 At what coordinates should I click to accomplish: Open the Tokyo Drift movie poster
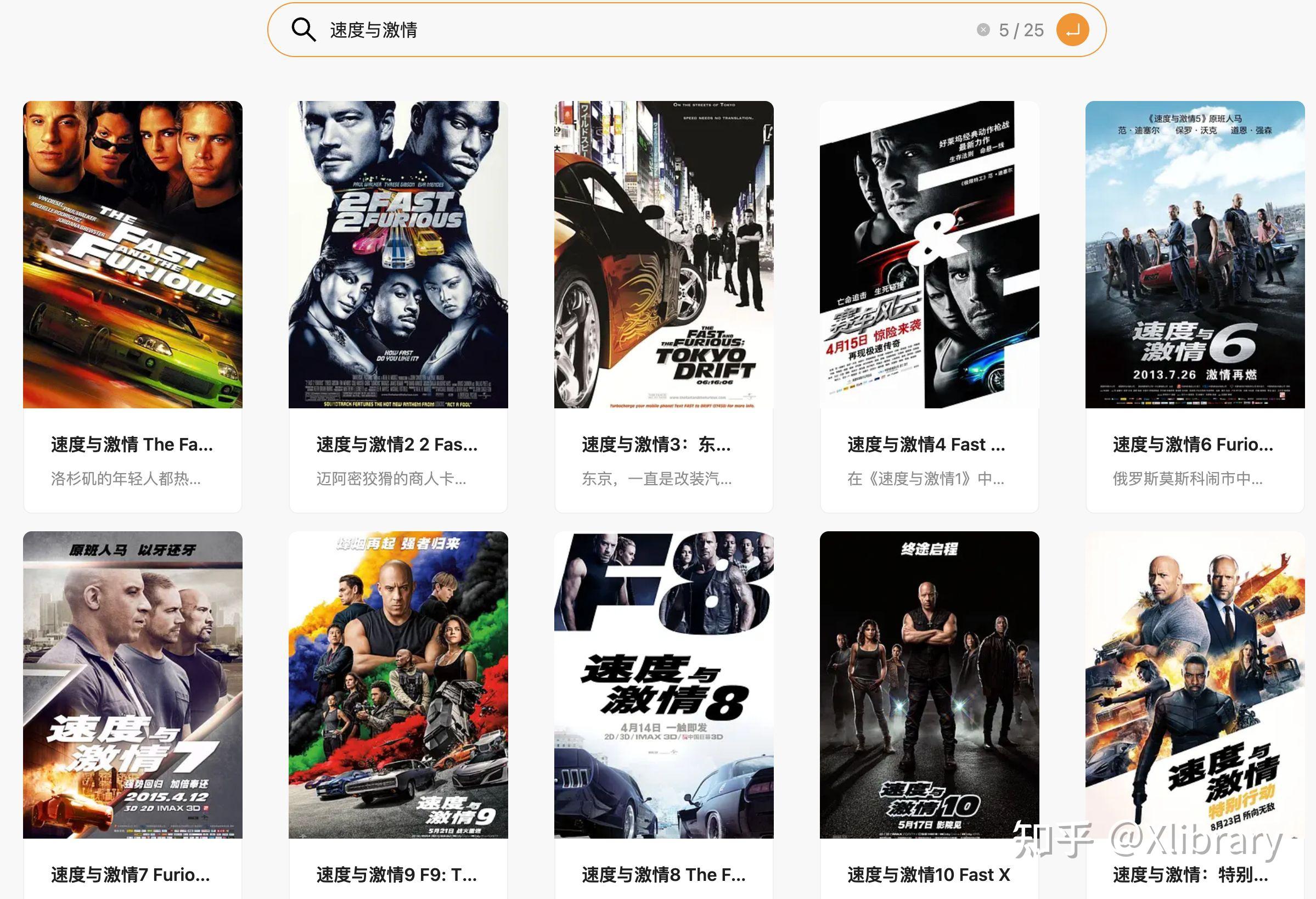tap(663, 255)
